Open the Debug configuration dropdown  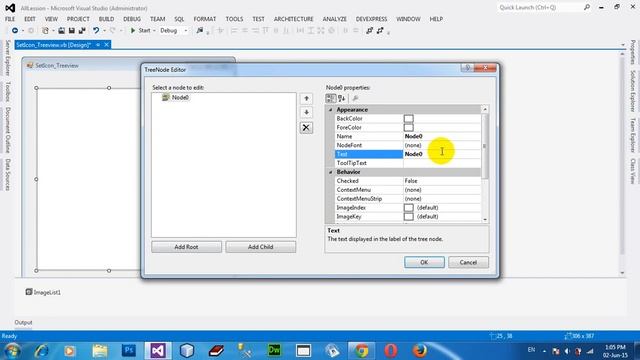[x=186, y=31]
